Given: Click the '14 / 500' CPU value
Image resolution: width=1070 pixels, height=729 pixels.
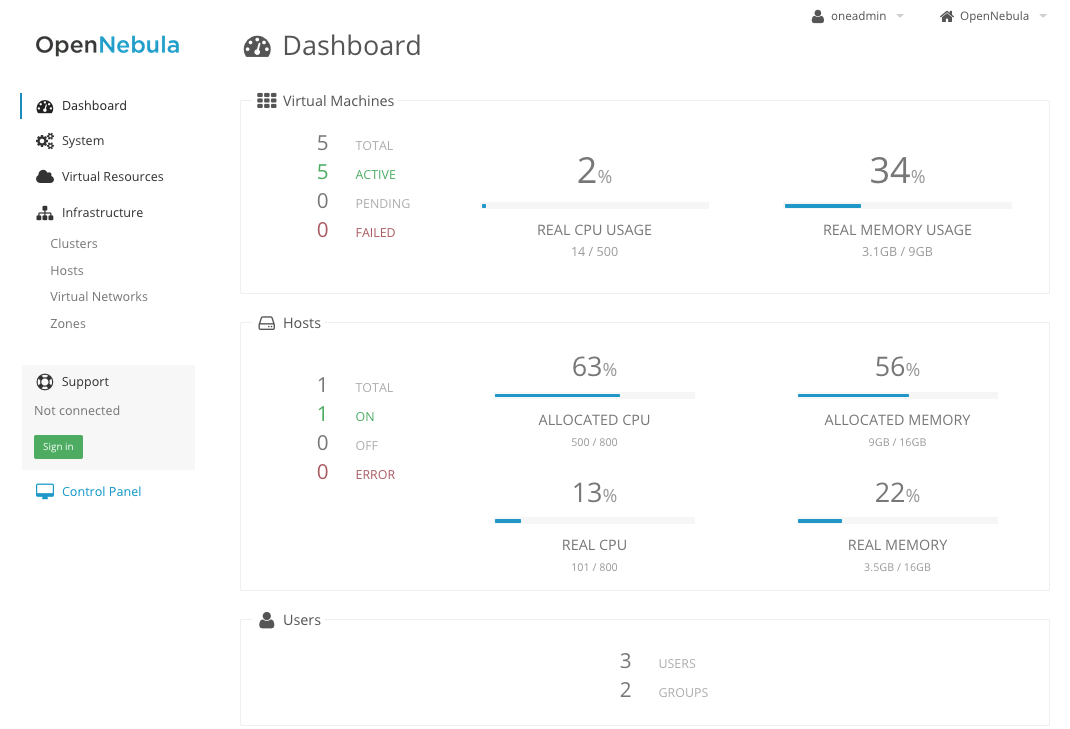Looking at the screenshot, I should coord(595,252).
